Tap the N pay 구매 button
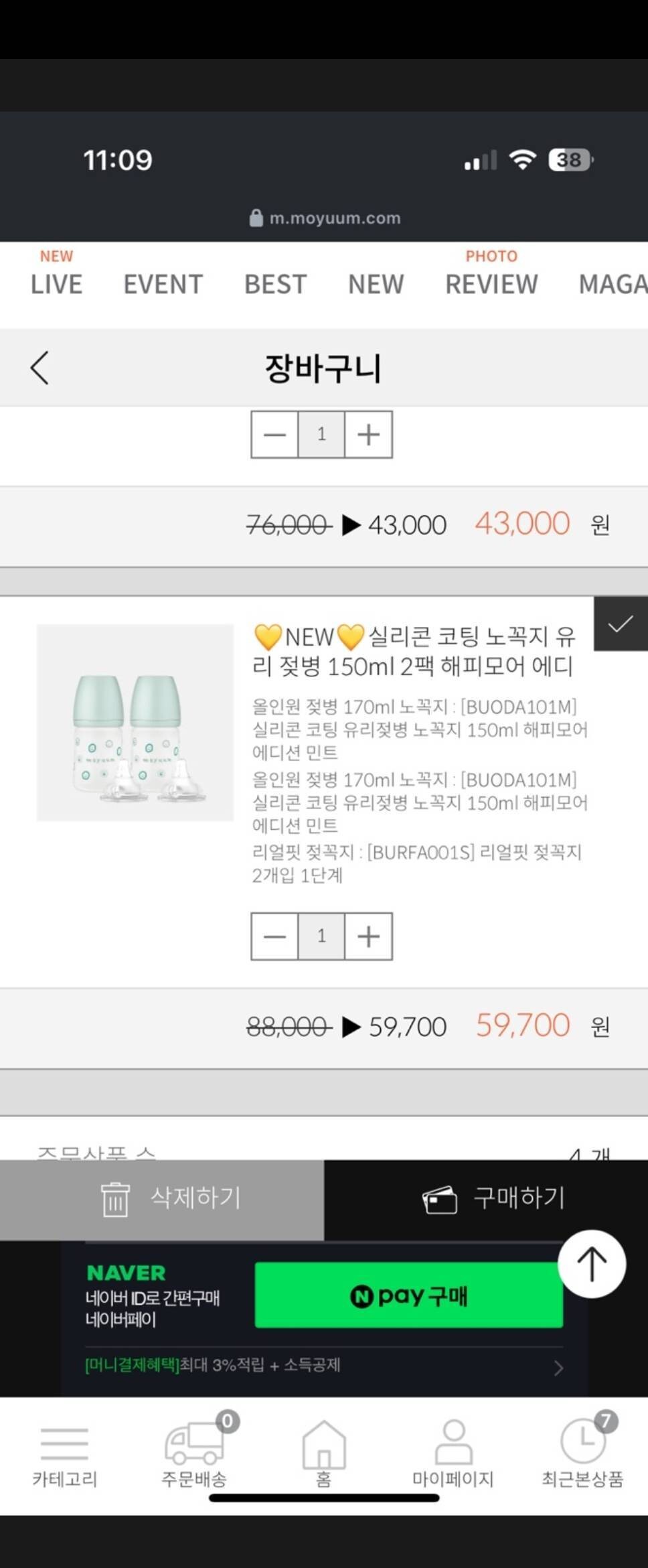Viewport: 648px width, 1568px height. (408, 1295)
